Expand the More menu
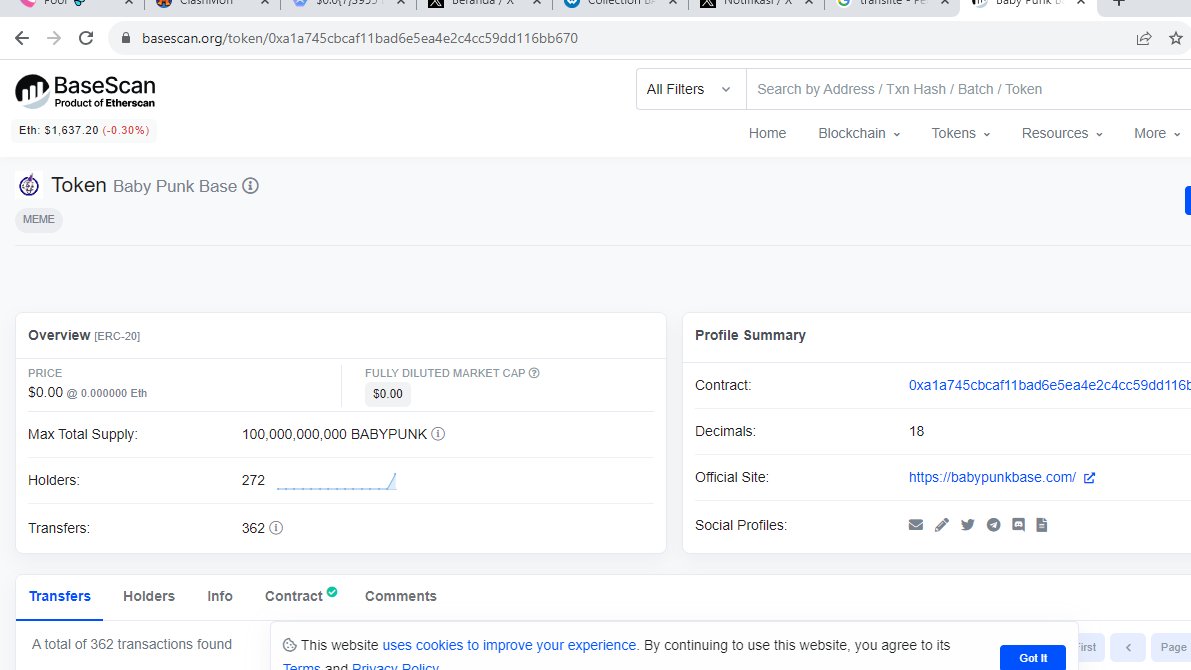Screen dimensions: 1191x670 pyautogui.click(x=1157, y=133)
